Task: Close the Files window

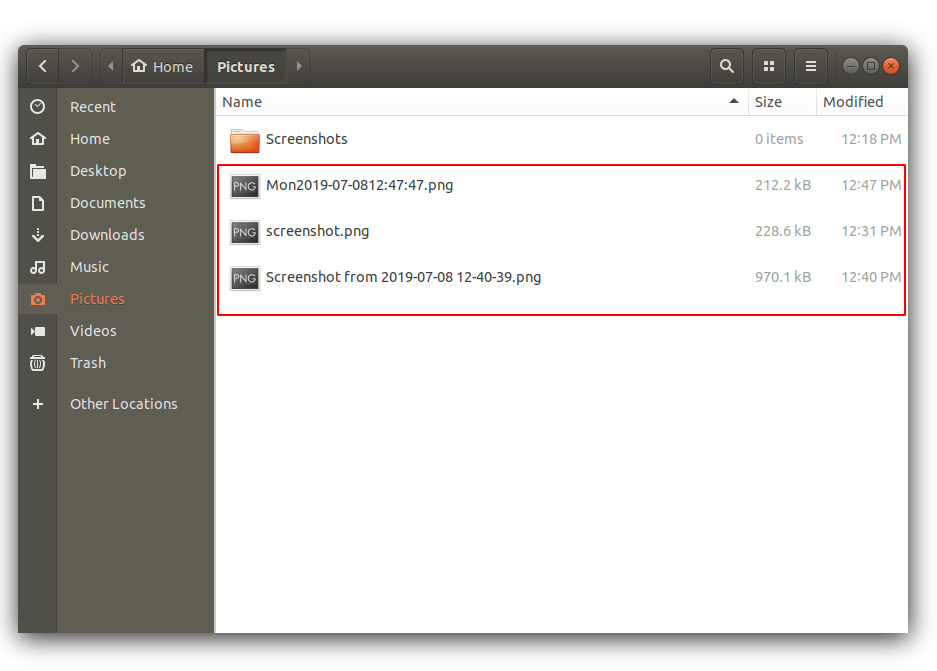Action: point(891,66)
